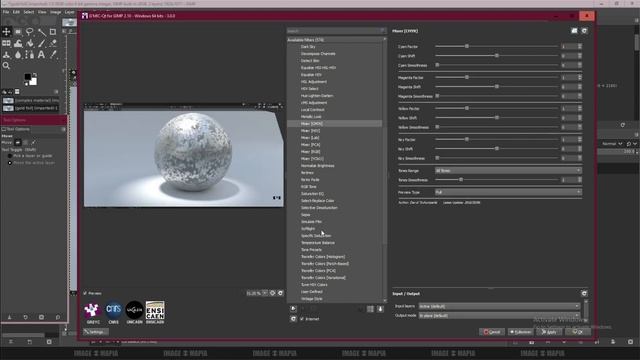Open the Input layers dropdown
The image size is (640, 360).
[x=499, y=306]
